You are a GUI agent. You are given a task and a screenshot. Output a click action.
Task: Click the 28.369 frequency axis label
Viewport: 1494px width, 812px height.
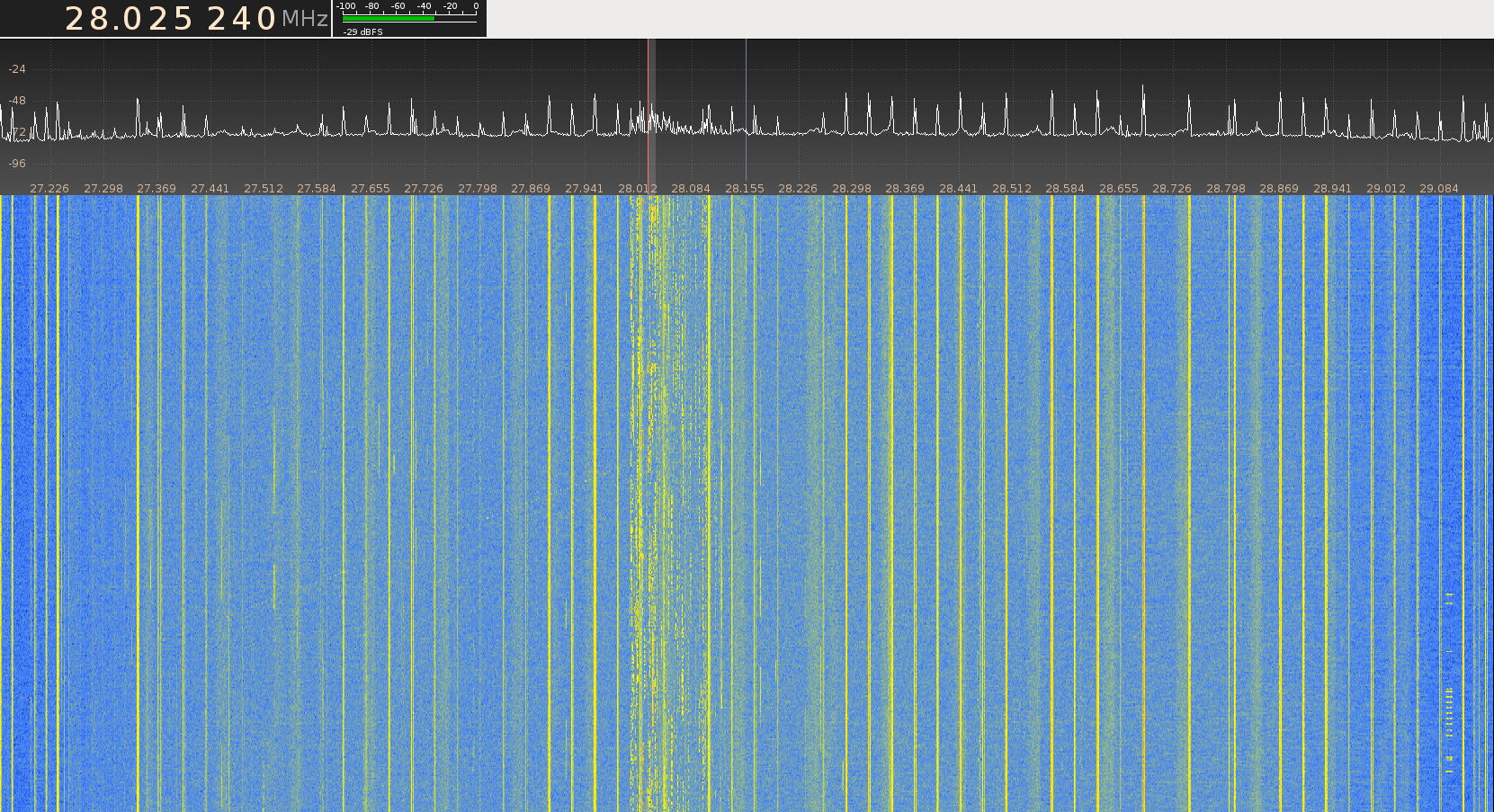(x=905, y=189)
